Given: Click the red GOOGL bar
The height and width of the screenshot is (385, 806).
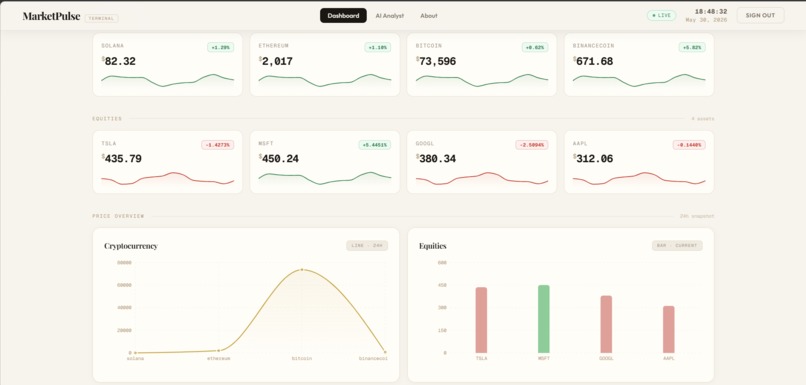Looking at the screenshot, I should (606, 324).
